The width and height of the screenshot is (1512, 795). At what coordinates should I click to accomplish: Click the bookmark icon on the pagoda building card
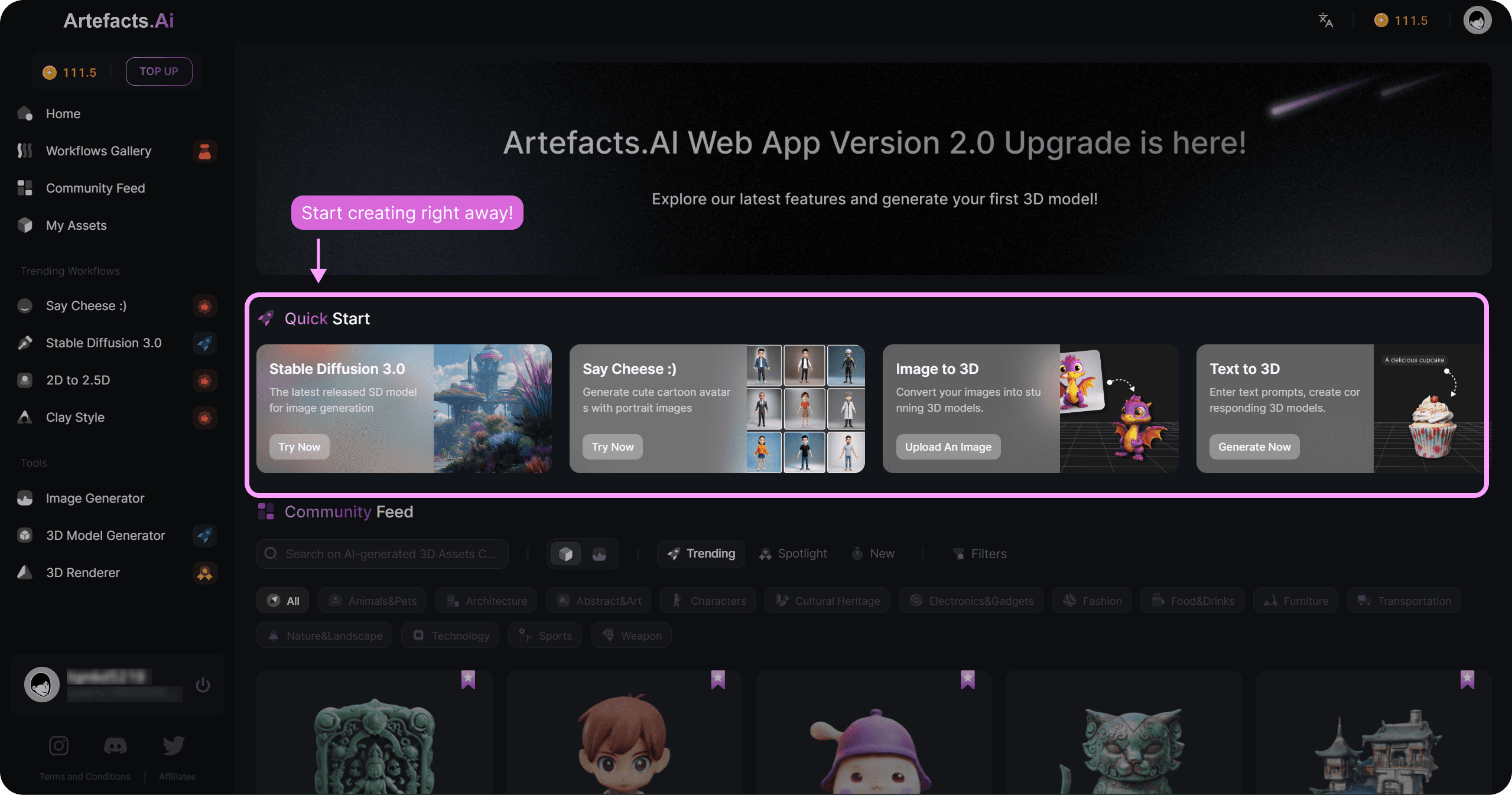(x=1467, y=680)
